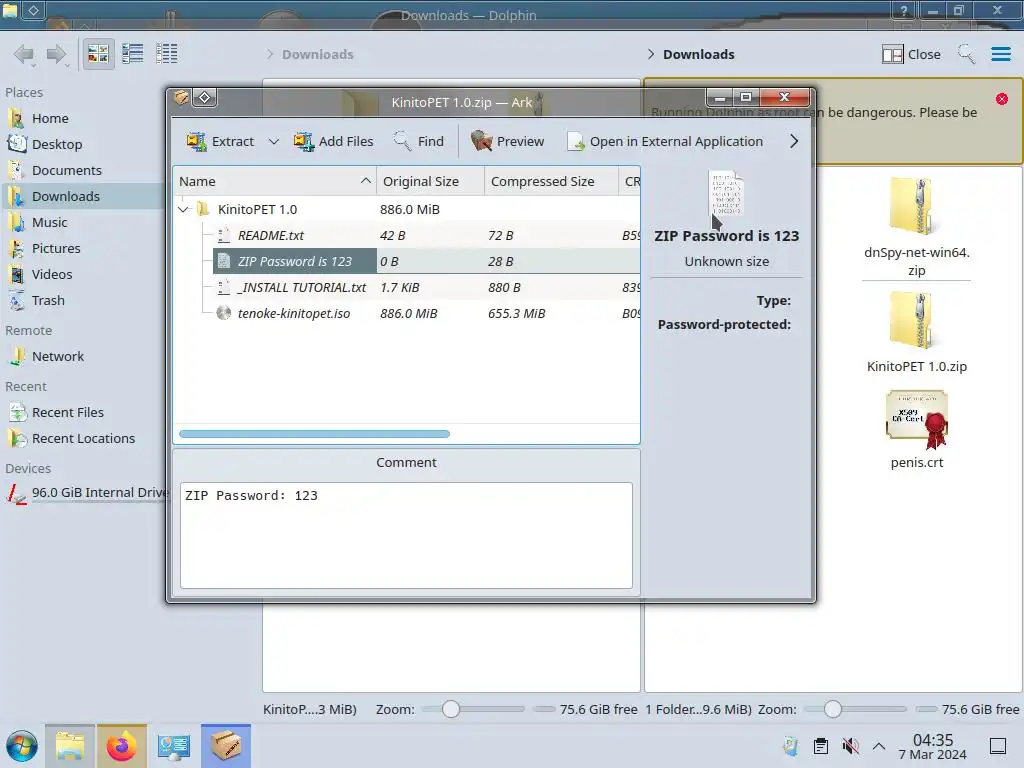Open clipboard tray icon
Screen dimensions: 1024x768
pyautogui.click(x=821, y=746)
